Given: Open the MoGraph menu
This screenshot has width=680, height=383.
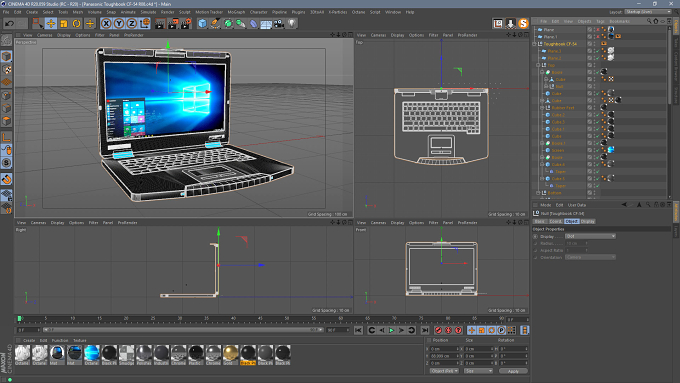Looking at the screenshot, I should point(236,12).
